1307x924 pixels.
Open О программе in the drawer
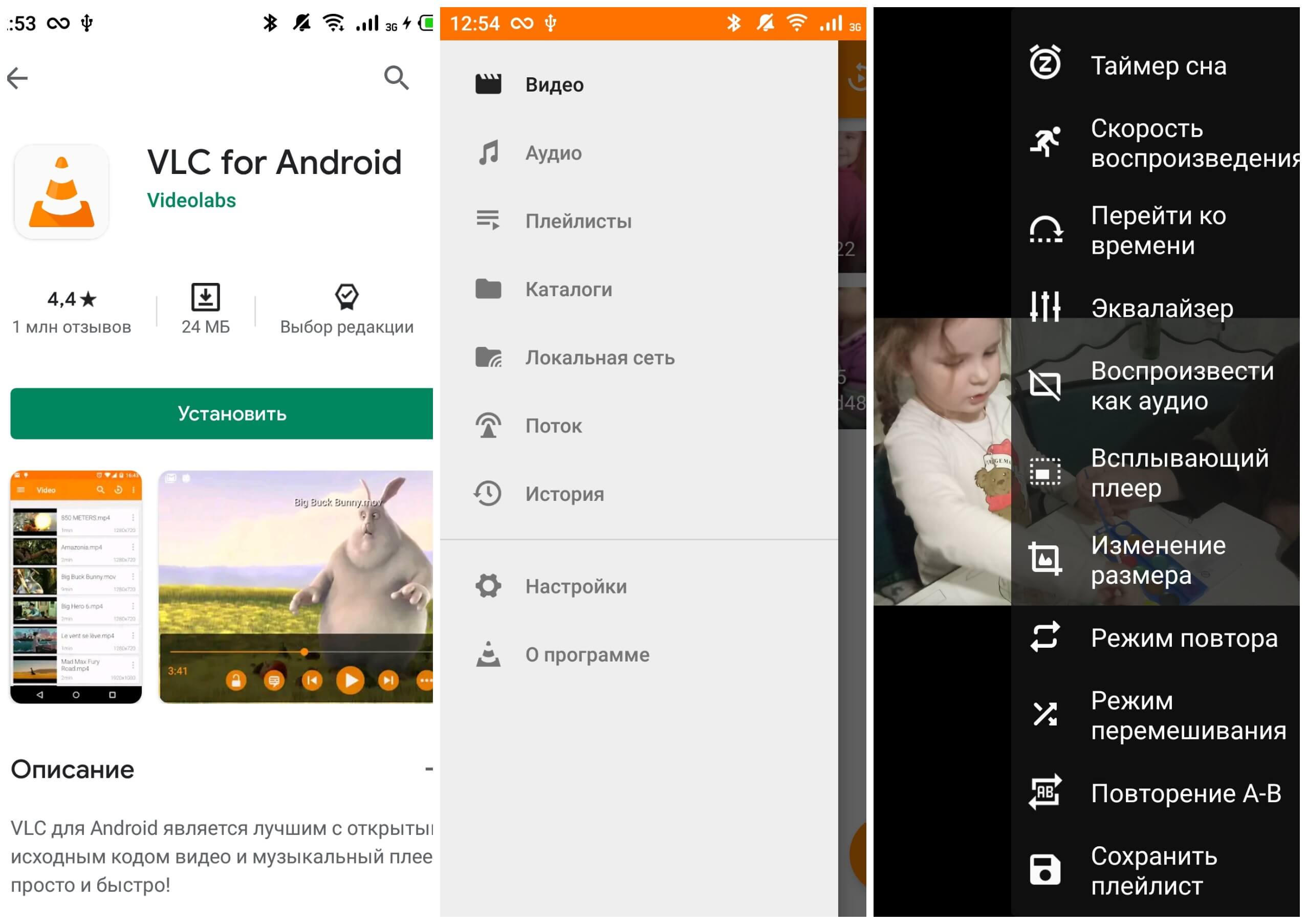(639, 655)
